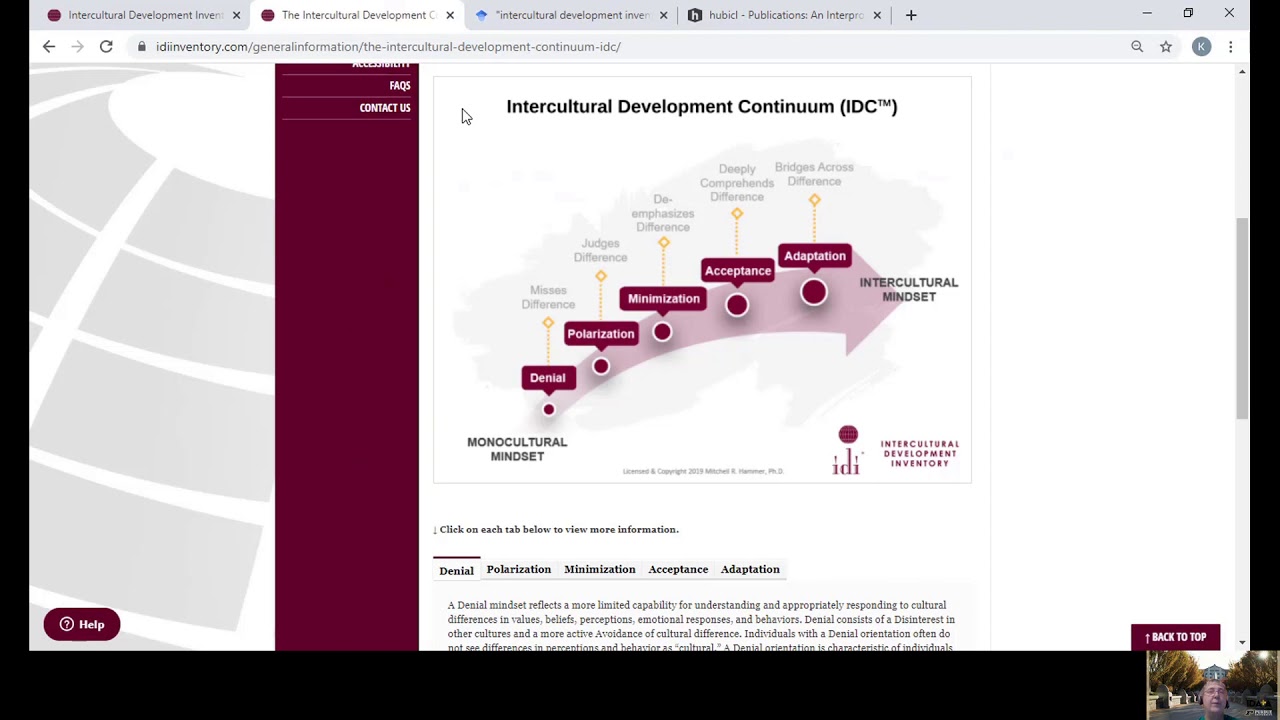Viewport: 1280px width, 720px height.
Task: Open a new browser tab
Action: [x=911, y=15]
